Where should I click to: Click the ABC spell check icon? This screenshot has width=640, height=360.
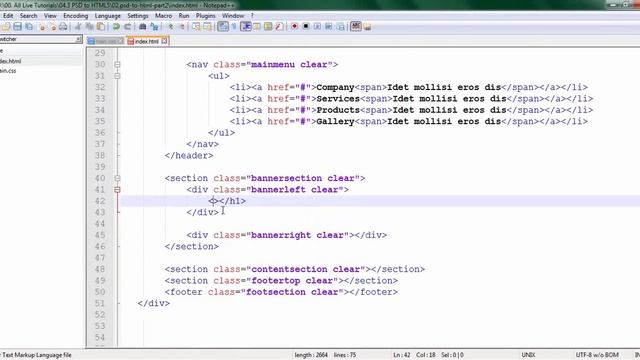click(x=356, y=26)
